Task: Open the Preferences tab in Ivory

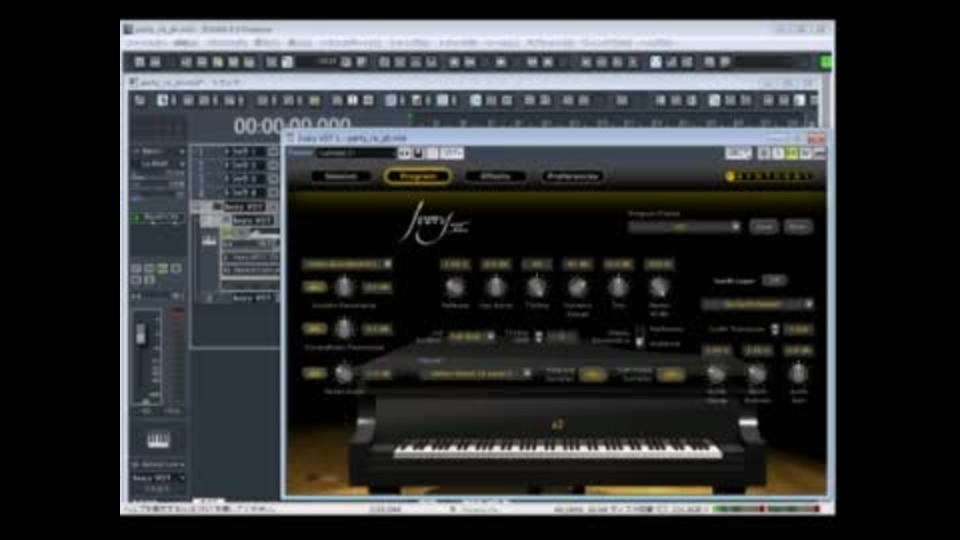Action: 572,176
